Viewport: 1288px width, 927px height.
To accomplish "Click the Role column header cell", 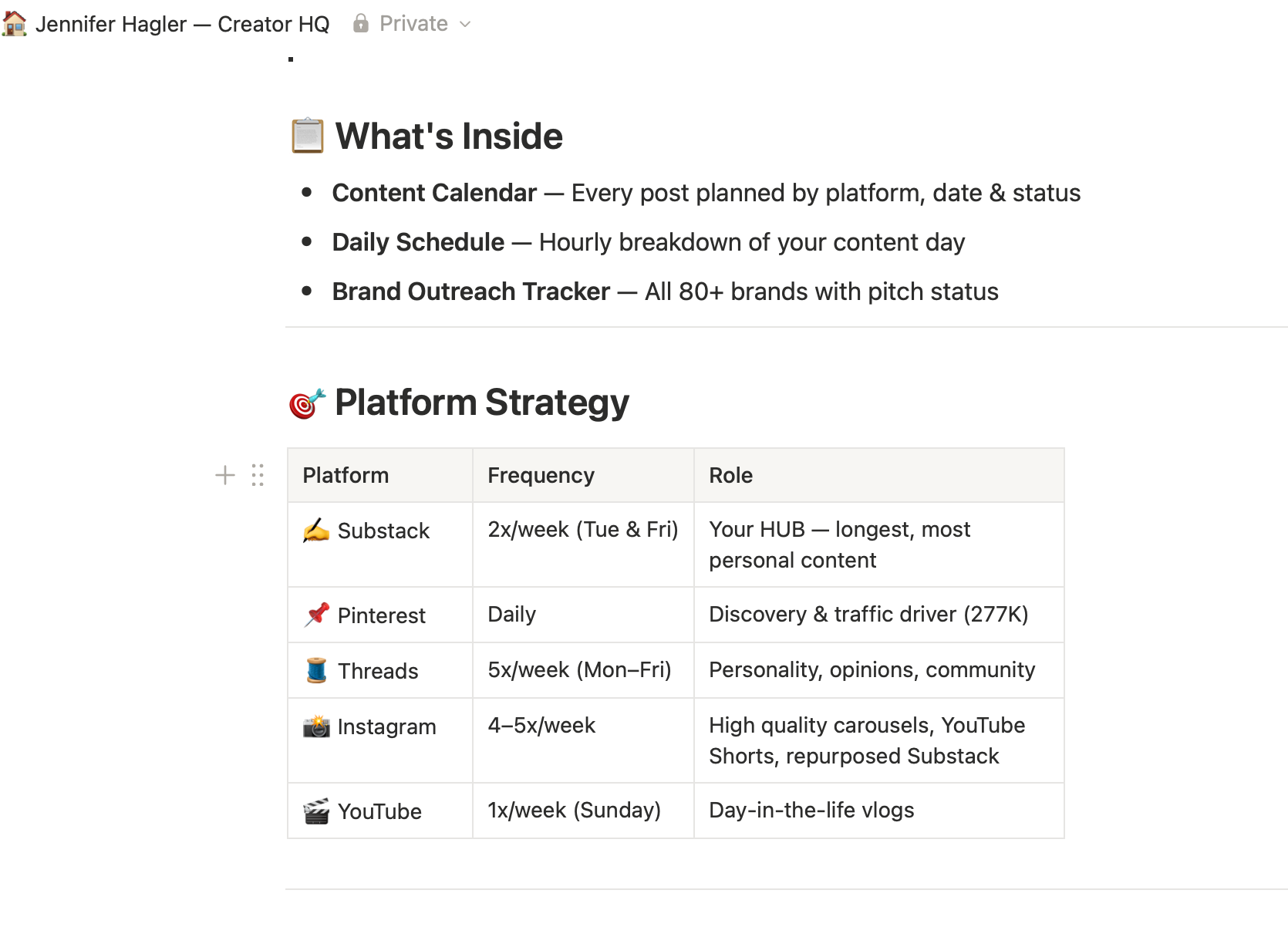I will (878, 475).
